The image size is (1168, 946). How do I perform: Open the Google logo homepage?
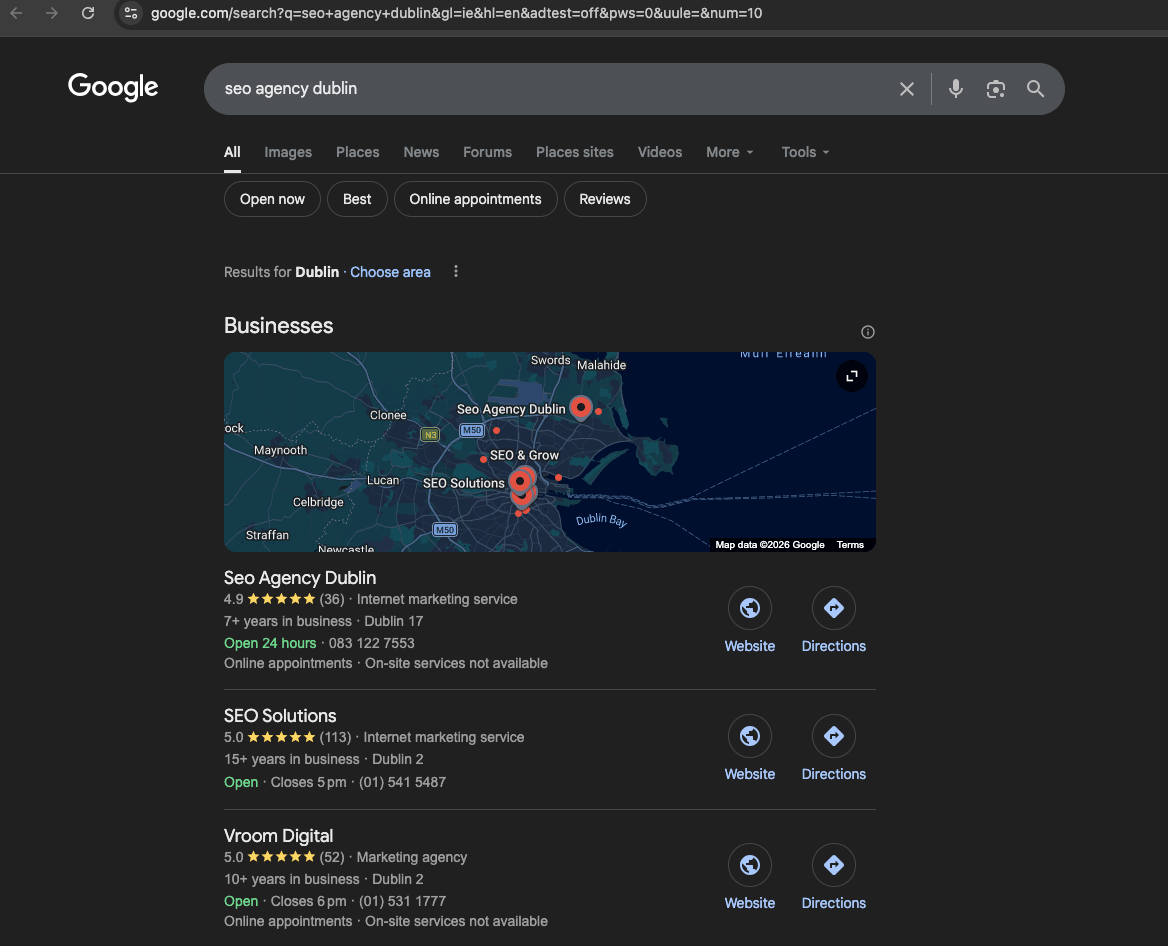tap(113, 87)
